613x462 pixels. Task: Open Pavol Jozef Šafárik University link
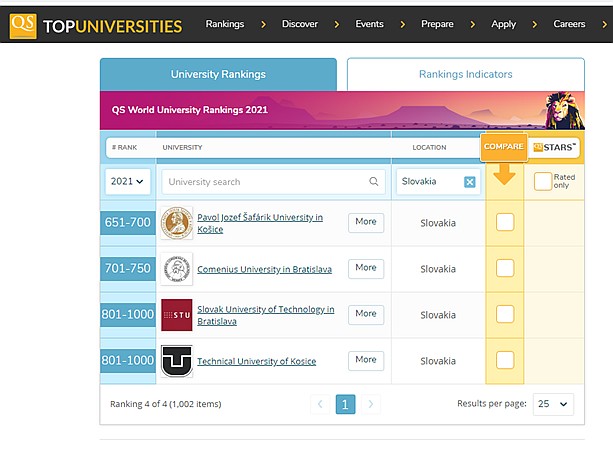(260, 223)
